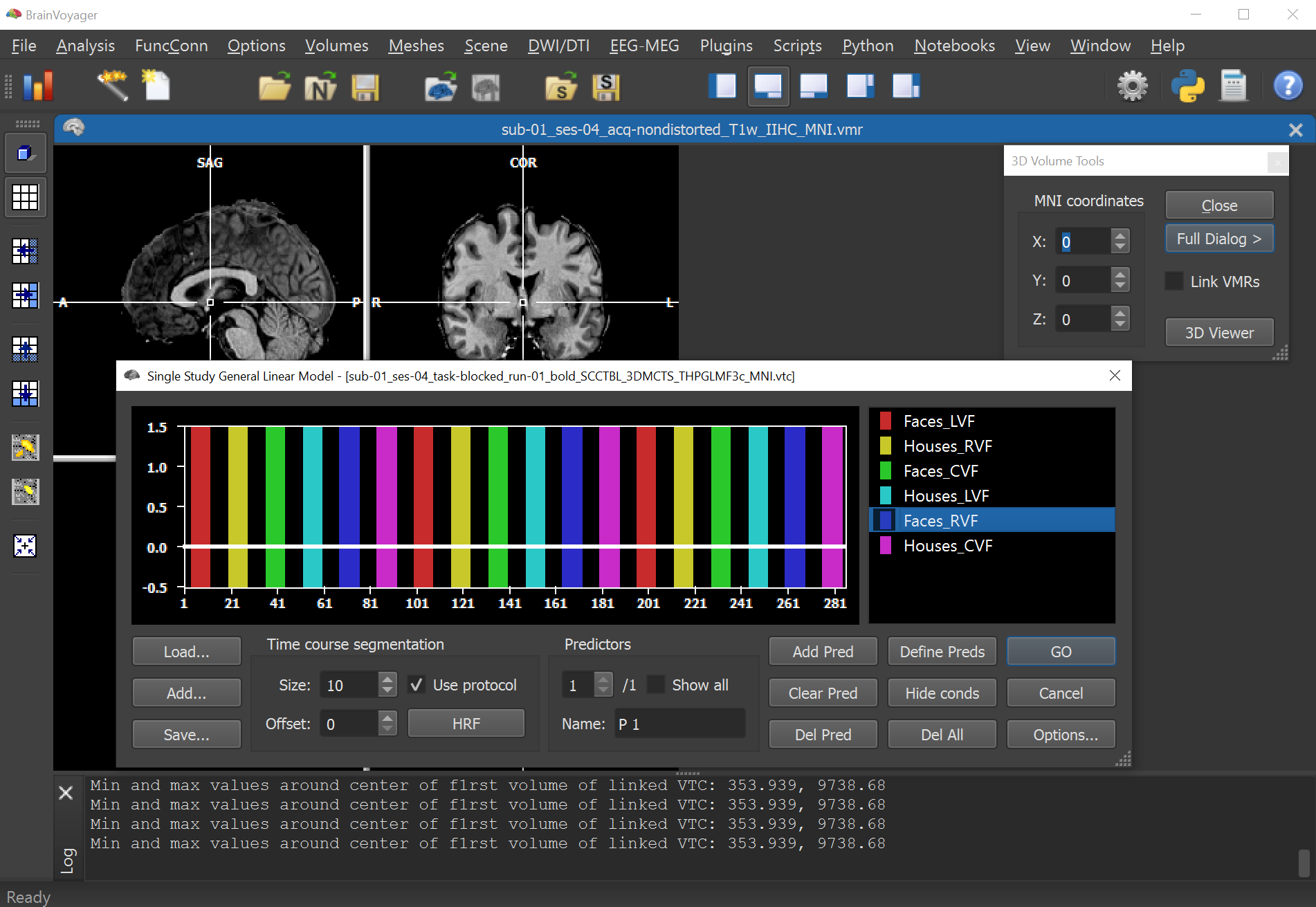1316x907 pixels.
Task: Select the highlighted second layout icon
Action: tap(768, 86)
